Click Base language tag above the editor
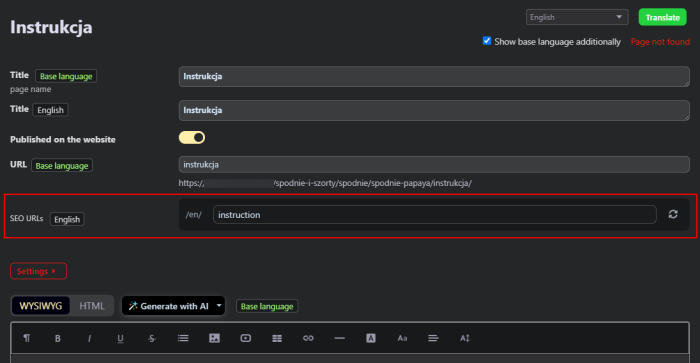The height and width of the screenshot is (363, 700). pyautogui.click(x=267, y=306)
